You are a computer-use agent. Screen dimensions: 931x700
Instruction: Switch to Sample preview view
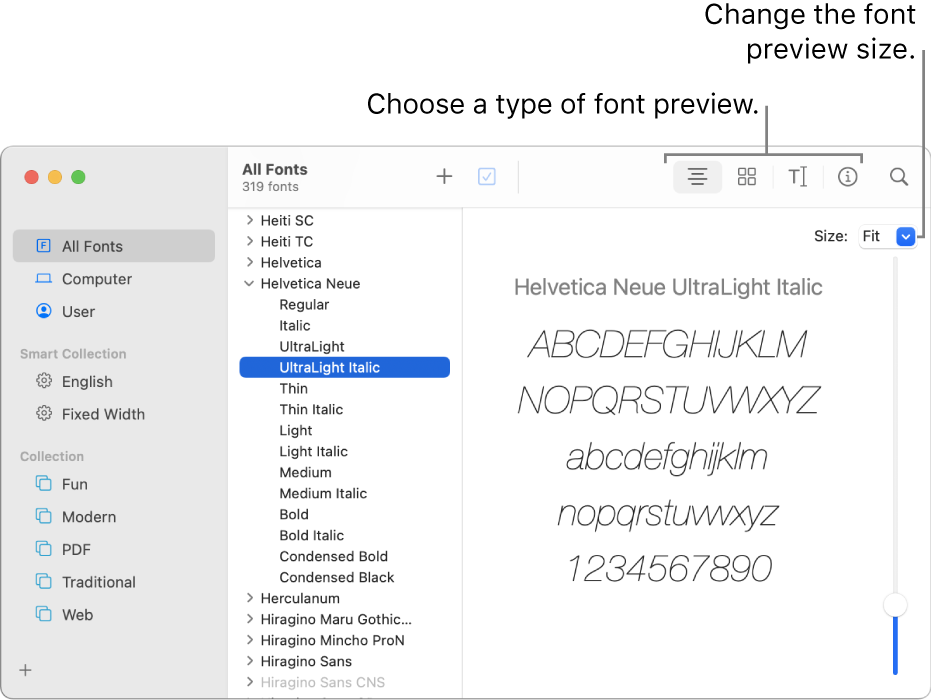point(697,177)
